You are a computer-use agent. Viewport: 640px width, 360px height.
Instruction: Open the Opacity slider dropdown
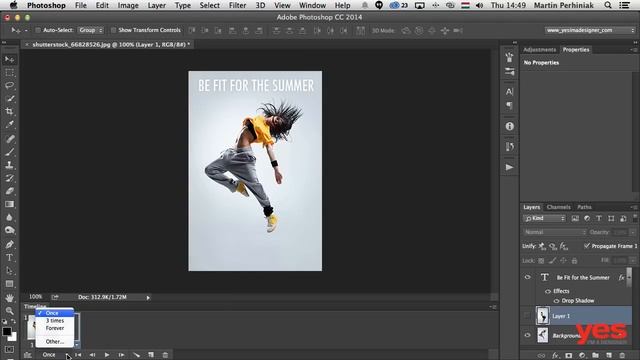click(633, 232)
